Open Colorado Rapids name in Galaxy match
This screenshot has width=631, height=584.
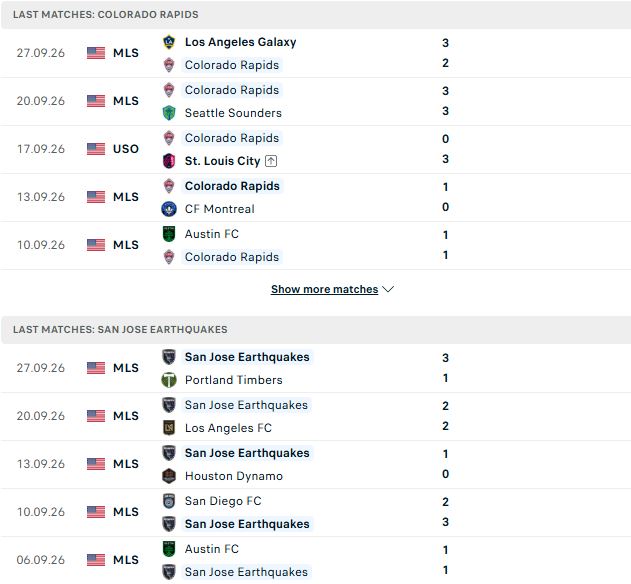click(x=232, y=65)
